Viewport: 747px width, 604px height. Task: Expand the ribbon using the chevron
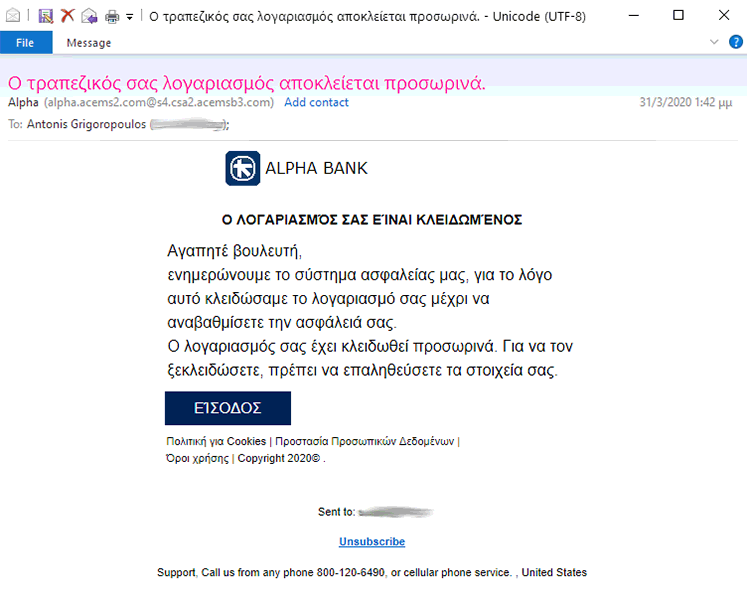(x=714, y=42)
